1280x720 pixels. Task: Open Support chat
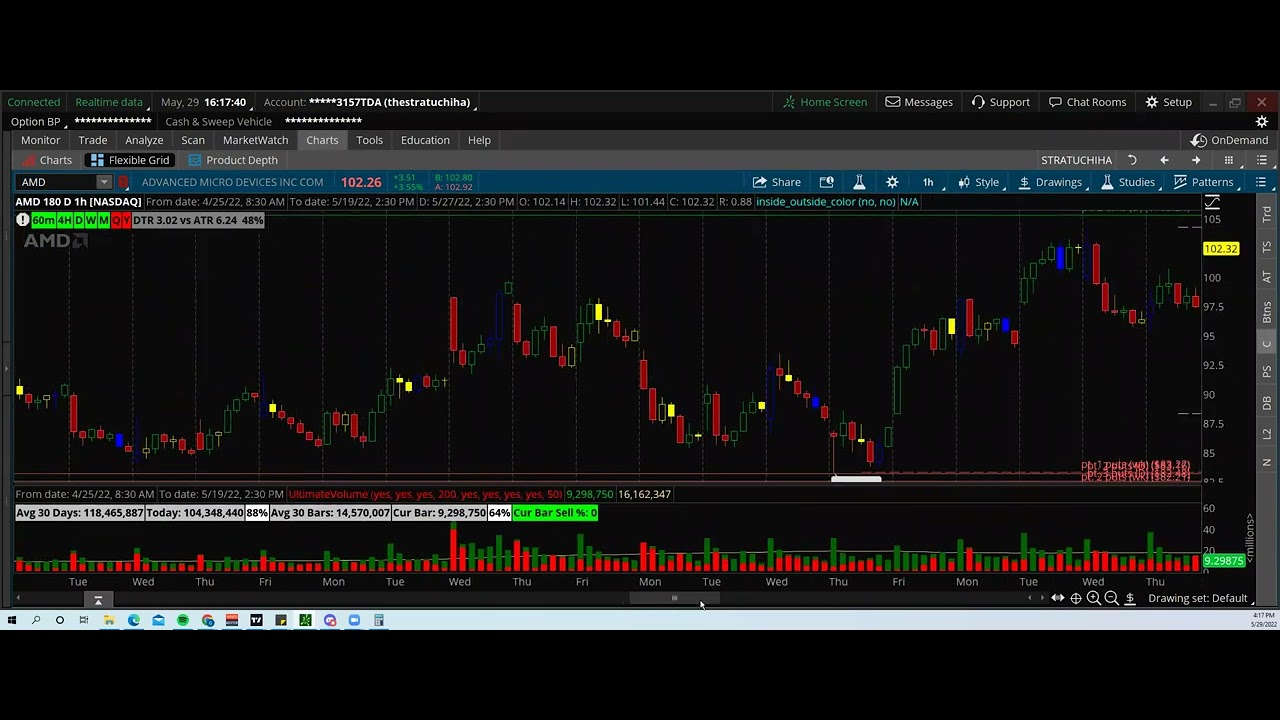[x=1000, y=102]
